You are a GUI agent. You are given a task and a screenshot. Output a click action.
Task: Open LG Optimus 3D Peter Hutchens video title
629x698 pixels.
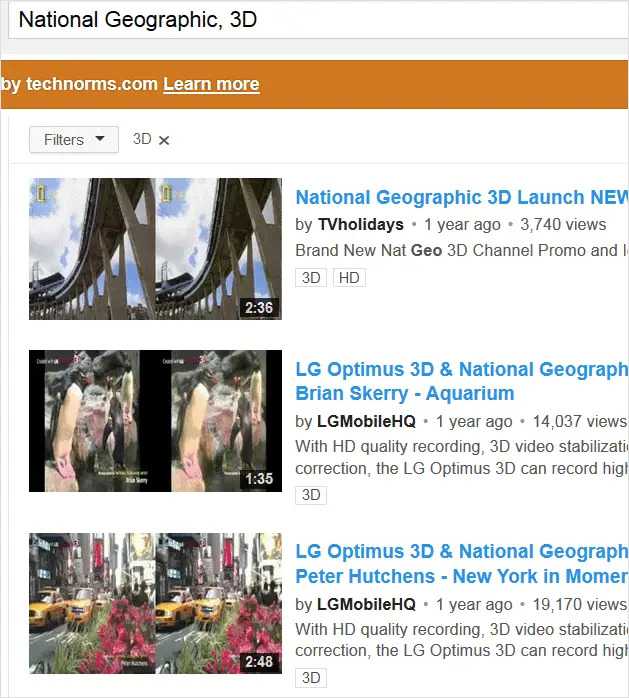click(462, 564)
